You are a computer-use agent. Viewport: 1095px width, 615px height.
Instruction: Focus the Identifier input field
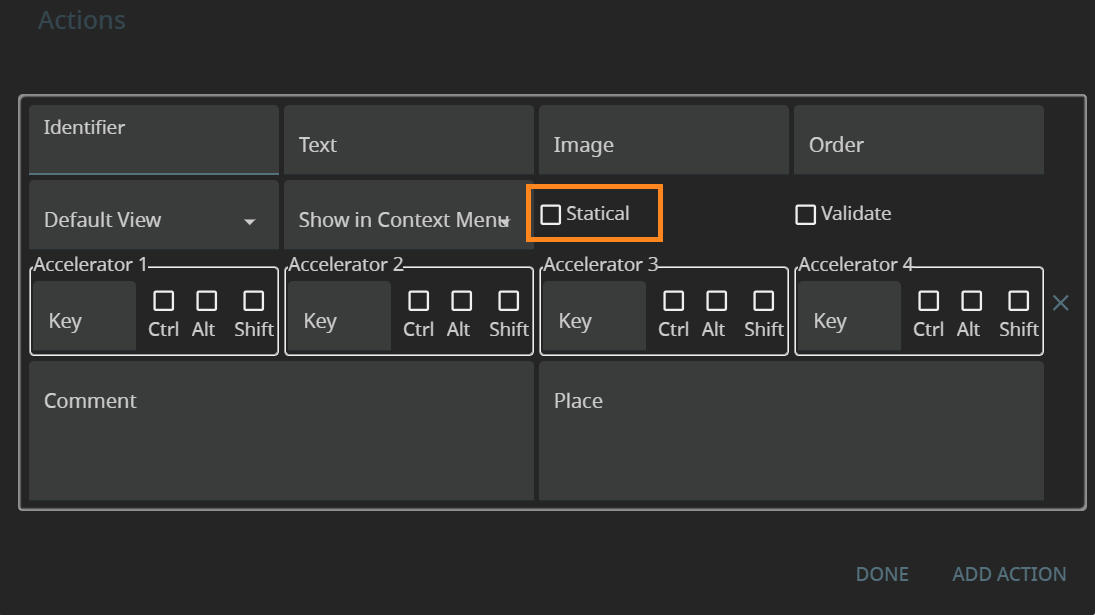point(153,141)
